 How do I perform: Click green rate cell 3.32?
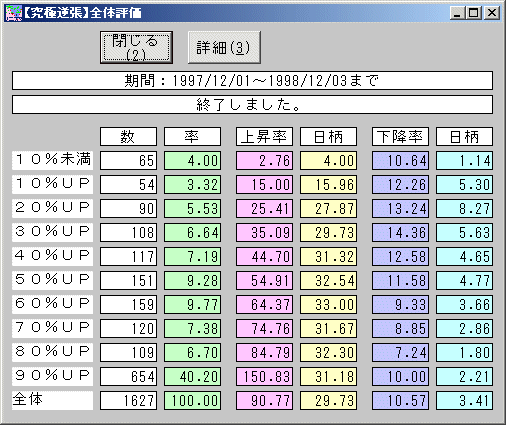192,184
